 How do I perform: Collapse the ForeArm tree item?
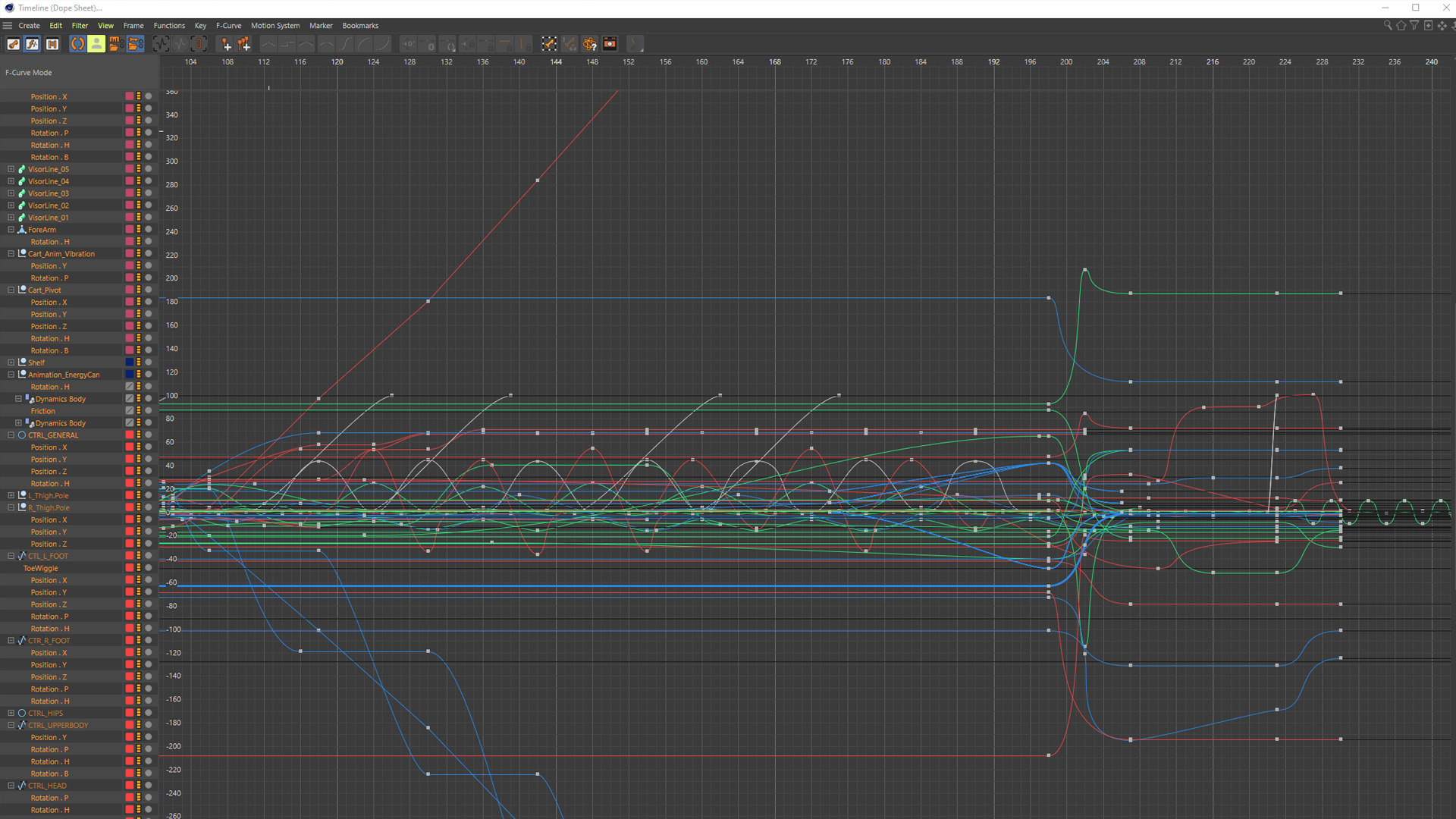tap(11, 230)
